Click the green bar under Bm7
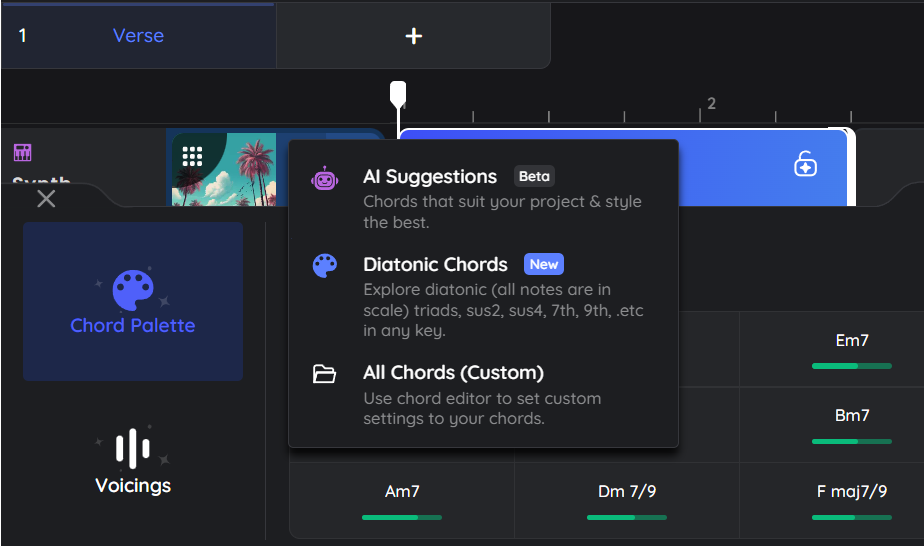The width and height of the screenshot is (924, 546). [852, 442]
